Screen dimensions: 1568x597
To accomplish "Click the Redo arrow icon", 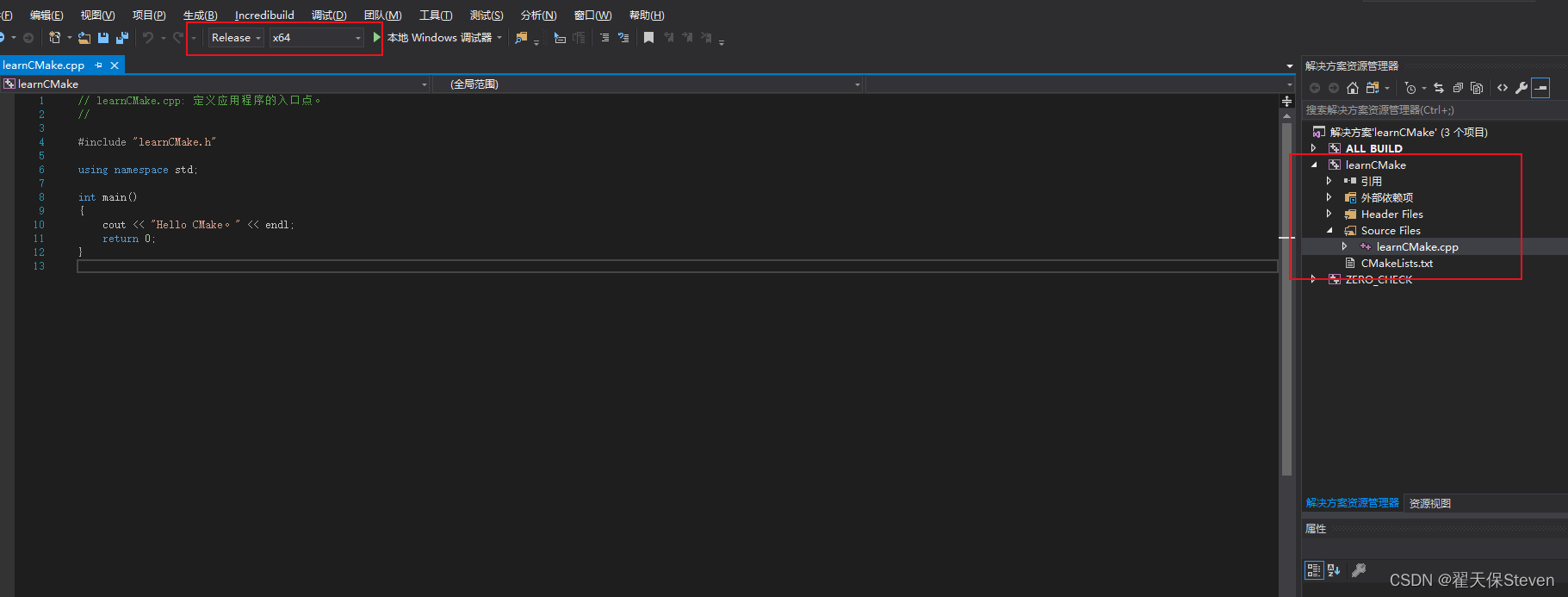I will [x=178, y=38].
